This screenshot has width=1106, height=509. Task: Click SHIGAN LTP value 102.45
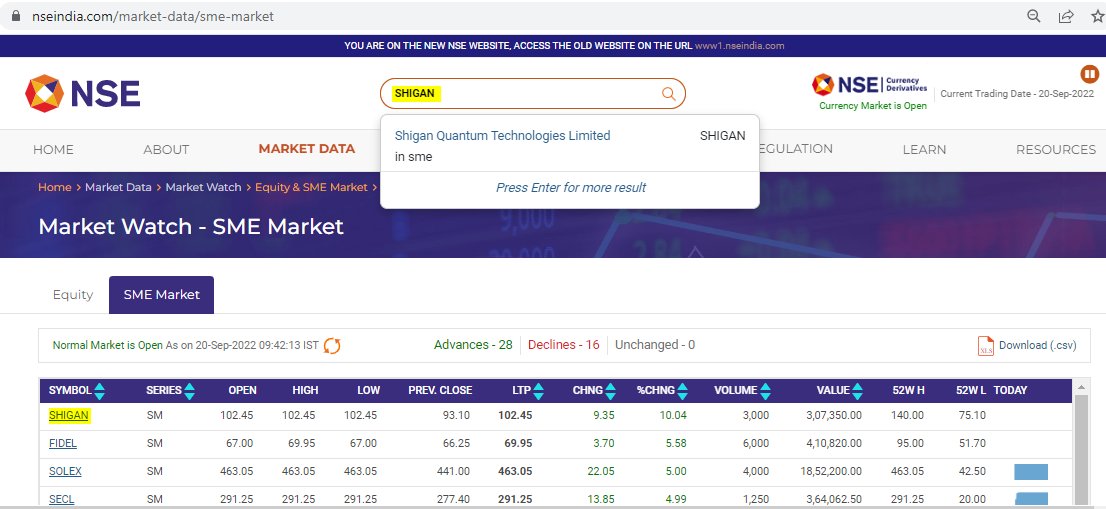[515, 415]
